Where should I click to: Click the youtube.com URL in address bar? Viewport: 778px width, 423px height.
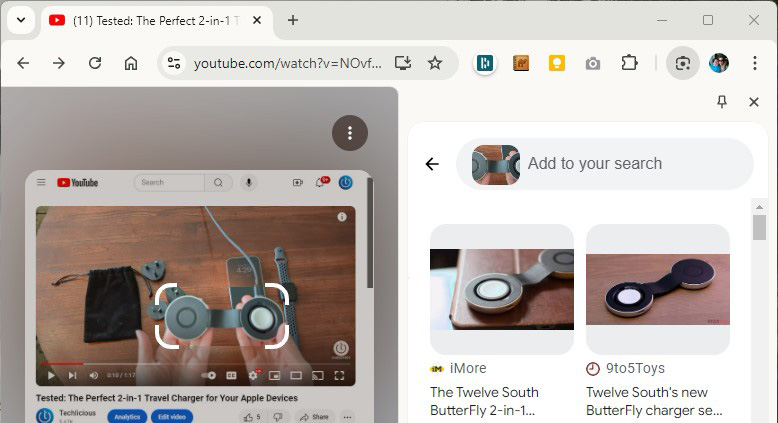288,63
